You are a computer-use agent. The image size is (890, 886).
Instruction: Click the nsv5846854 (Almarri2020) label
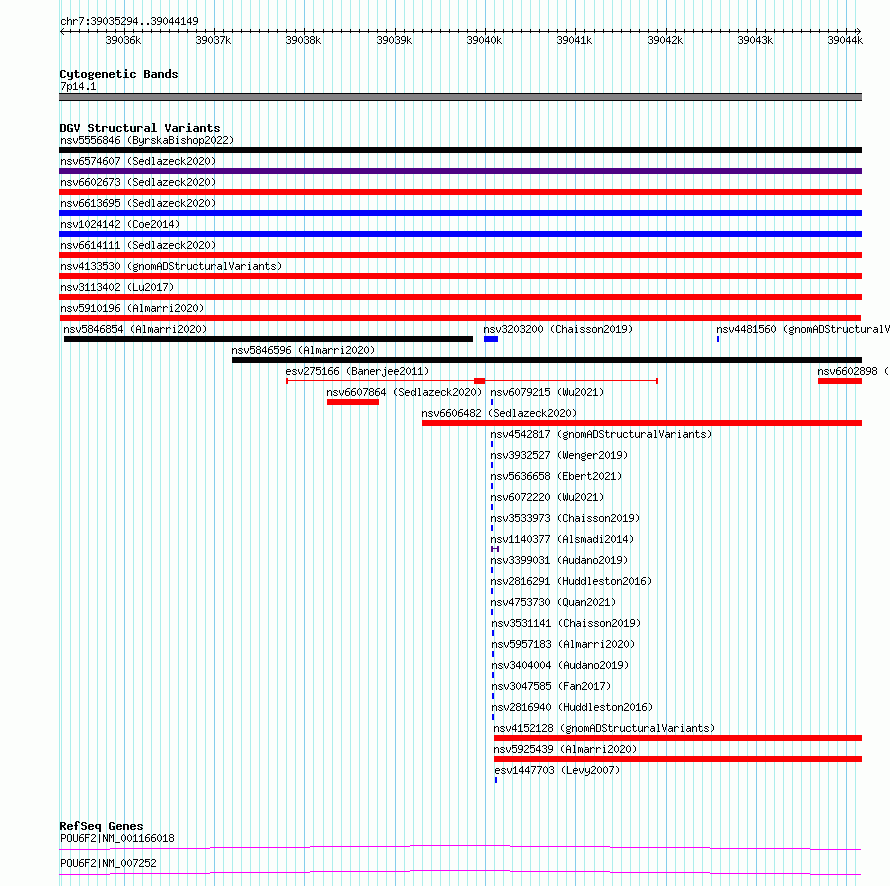coord(135,329)
